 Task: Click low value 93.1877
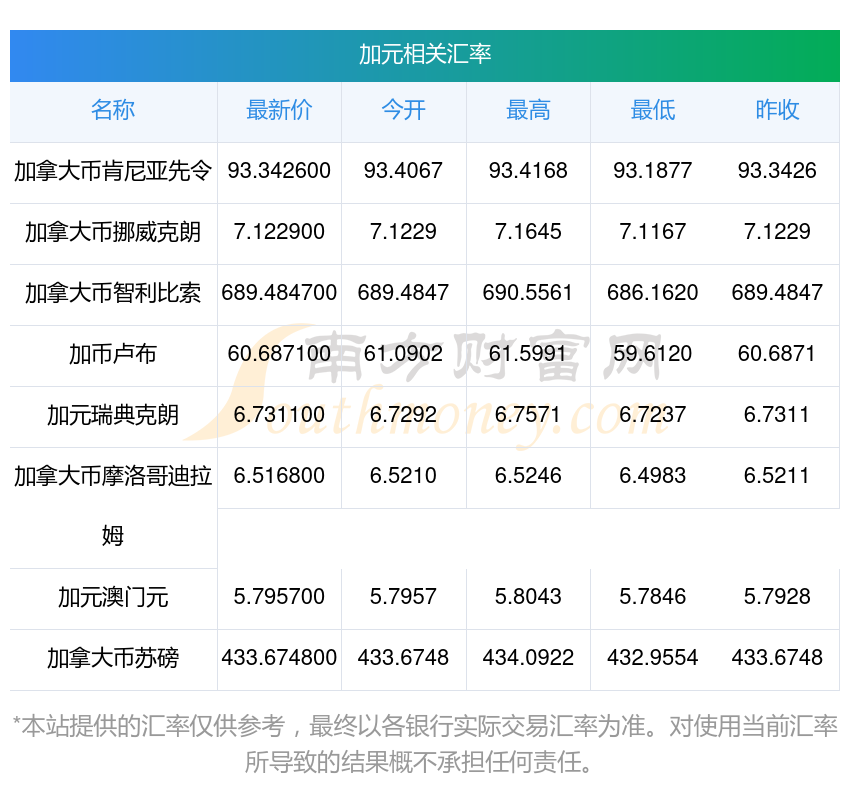653,171
